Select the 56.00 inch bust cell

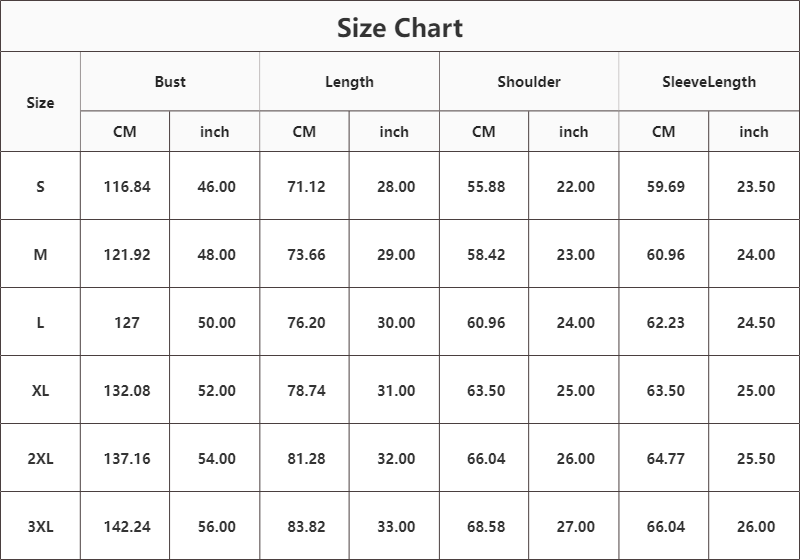click(217, 527)
